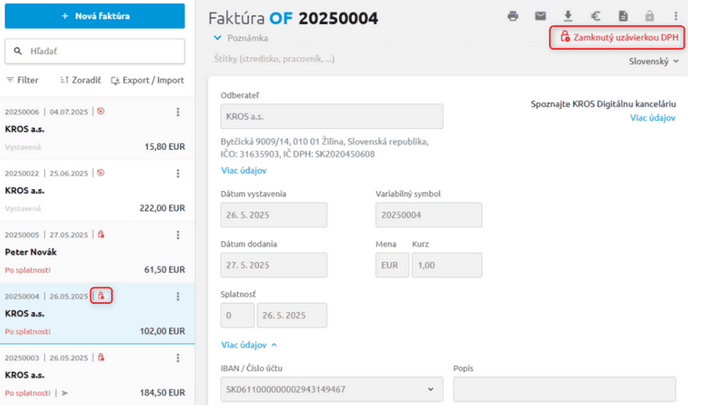Collapse the lower Viac údajov section

click(249, 345)
